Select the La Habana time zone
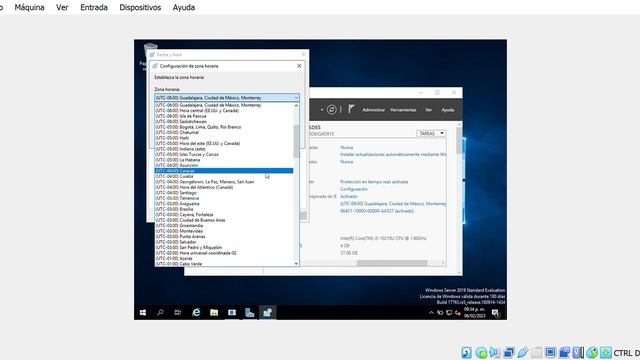The width and height of the screenshot is (640, 360). (224, 160)
